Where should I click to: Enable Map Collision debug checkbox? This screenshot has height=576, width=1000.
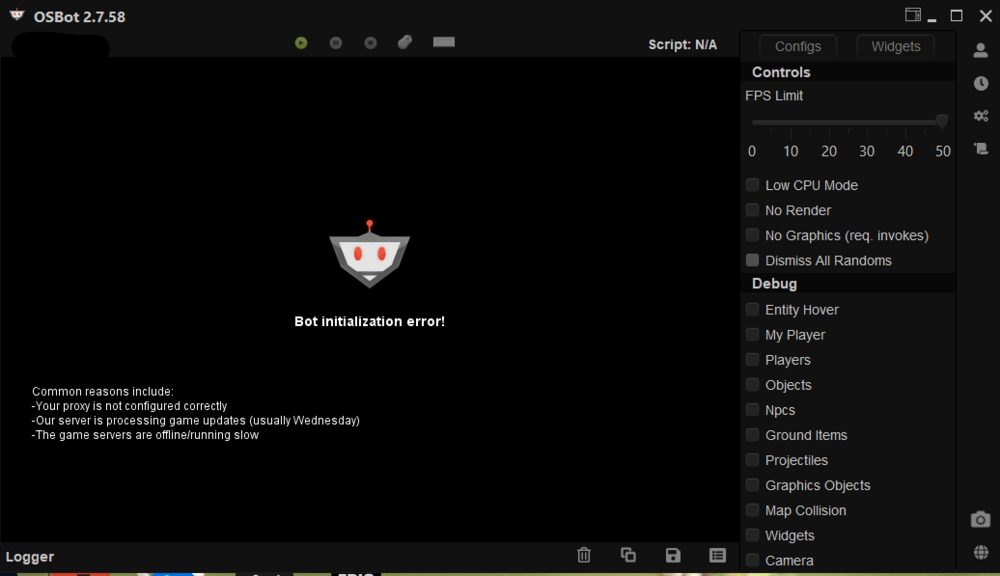[753, 510]
